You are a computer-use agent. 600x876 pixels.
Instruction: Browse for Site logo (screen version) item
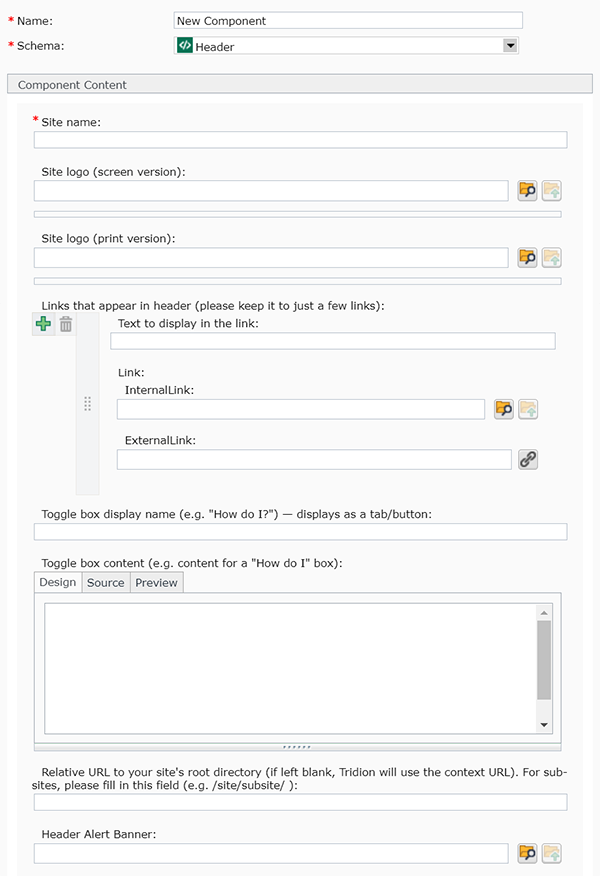click(527, 191)
